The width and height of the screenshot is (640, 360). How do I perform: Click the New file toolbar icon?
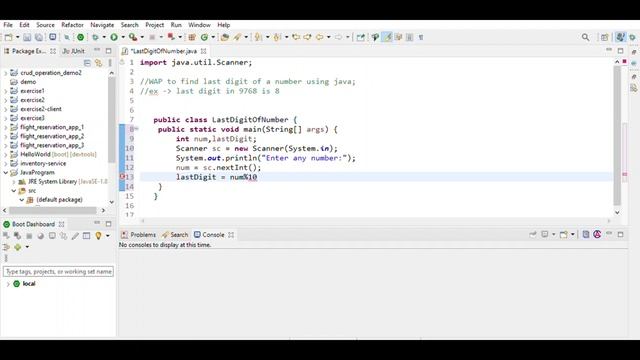pyautogui.click(x=8, y=37)
